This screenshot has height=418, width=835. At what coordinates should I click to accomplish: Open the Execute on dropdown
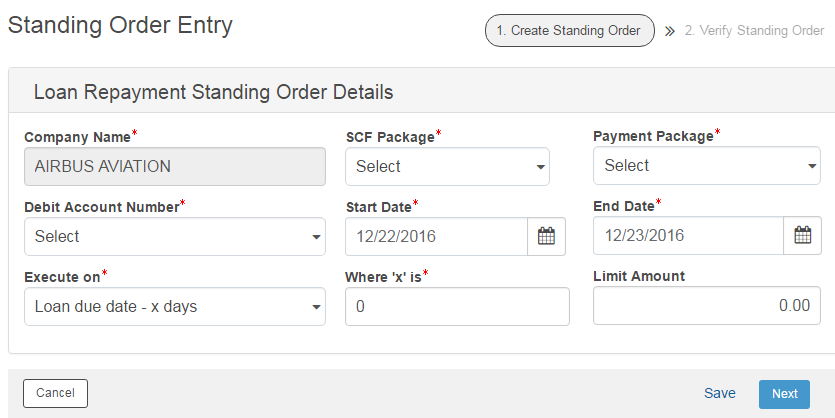[174, 307]
